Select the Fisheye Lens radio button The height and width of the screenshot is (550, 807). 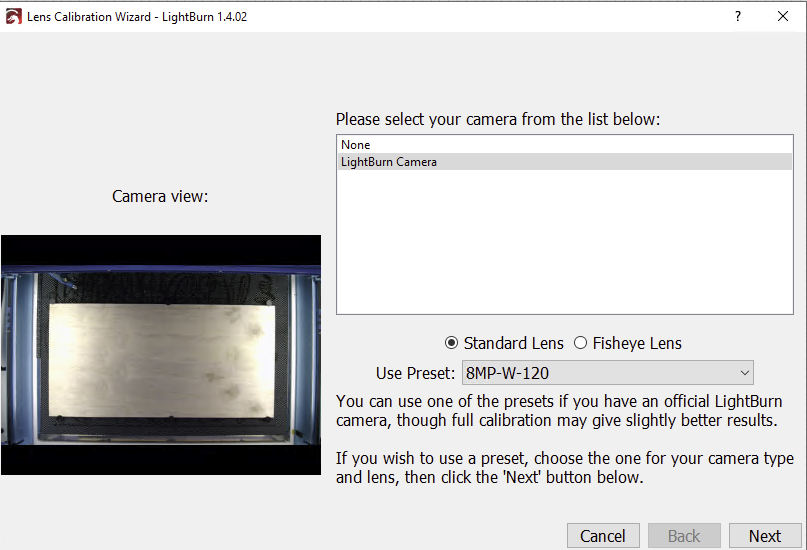(x=580, y=343)
